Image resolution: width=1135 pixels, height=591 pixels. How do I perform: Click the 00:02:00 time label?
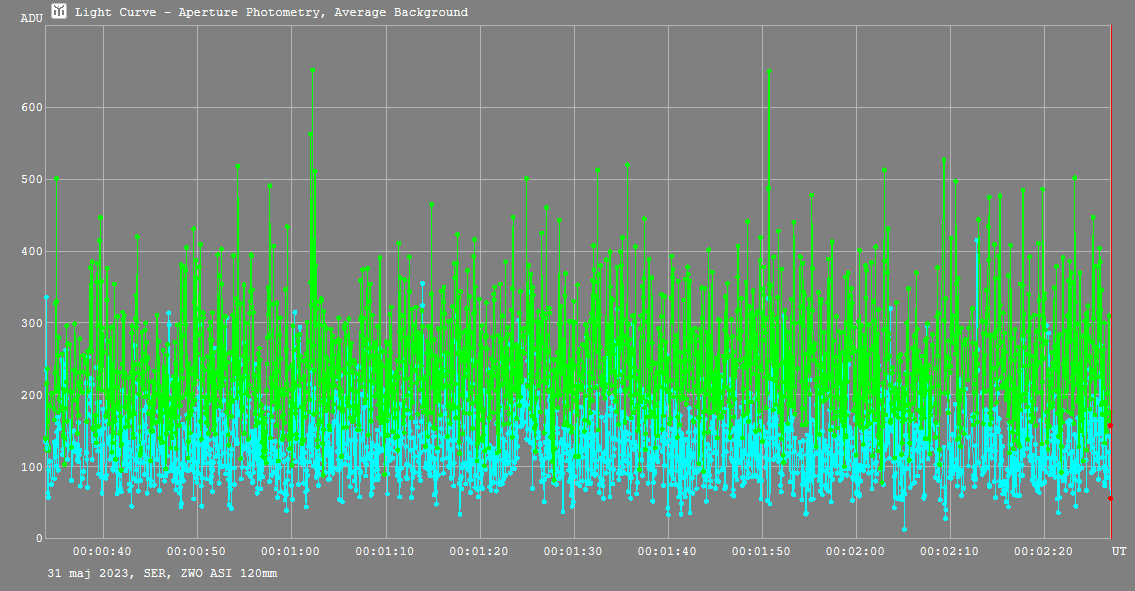(x=855, y=551)
